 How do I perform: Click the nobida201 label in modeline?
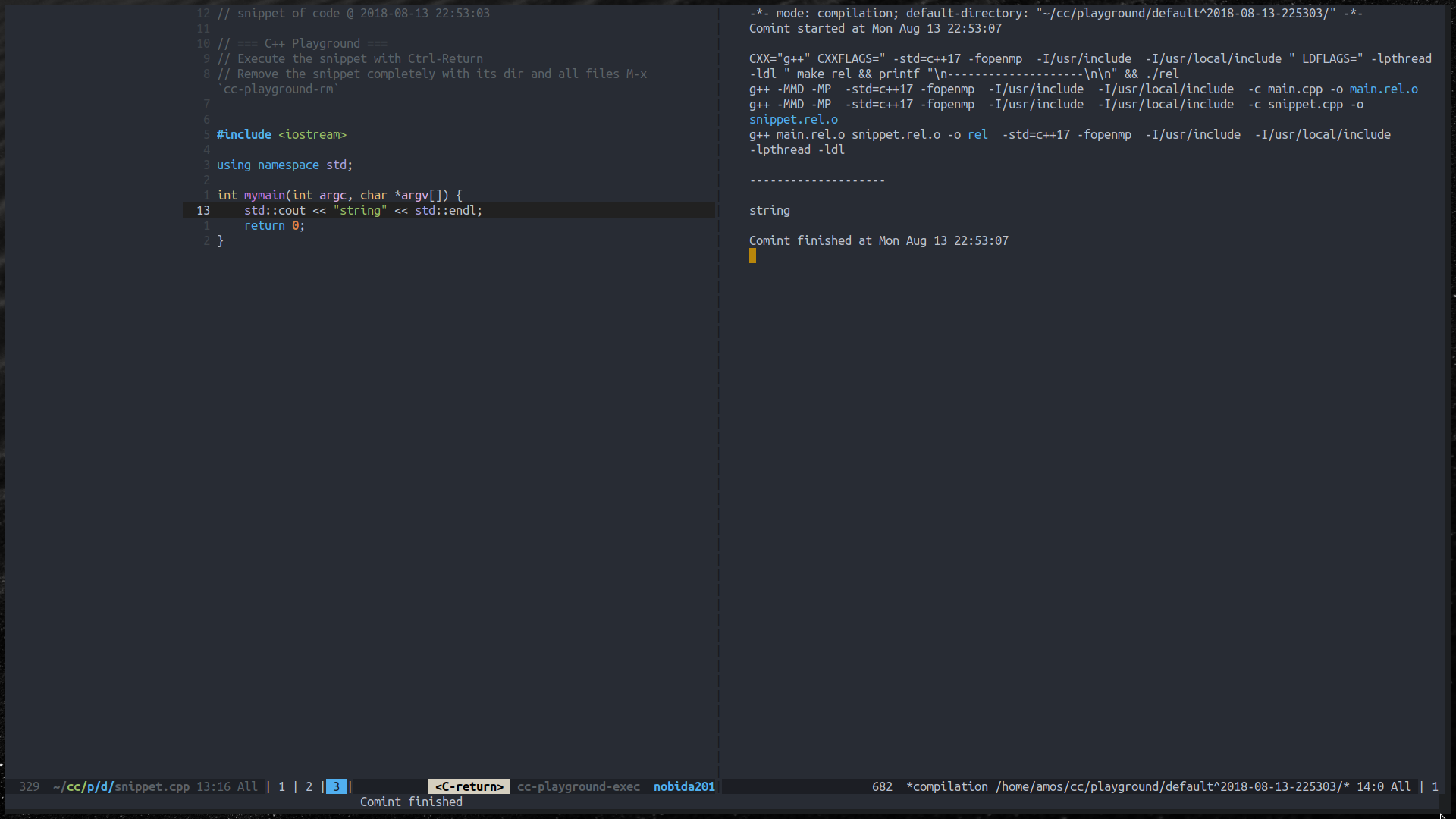click(x=684, y=786)
